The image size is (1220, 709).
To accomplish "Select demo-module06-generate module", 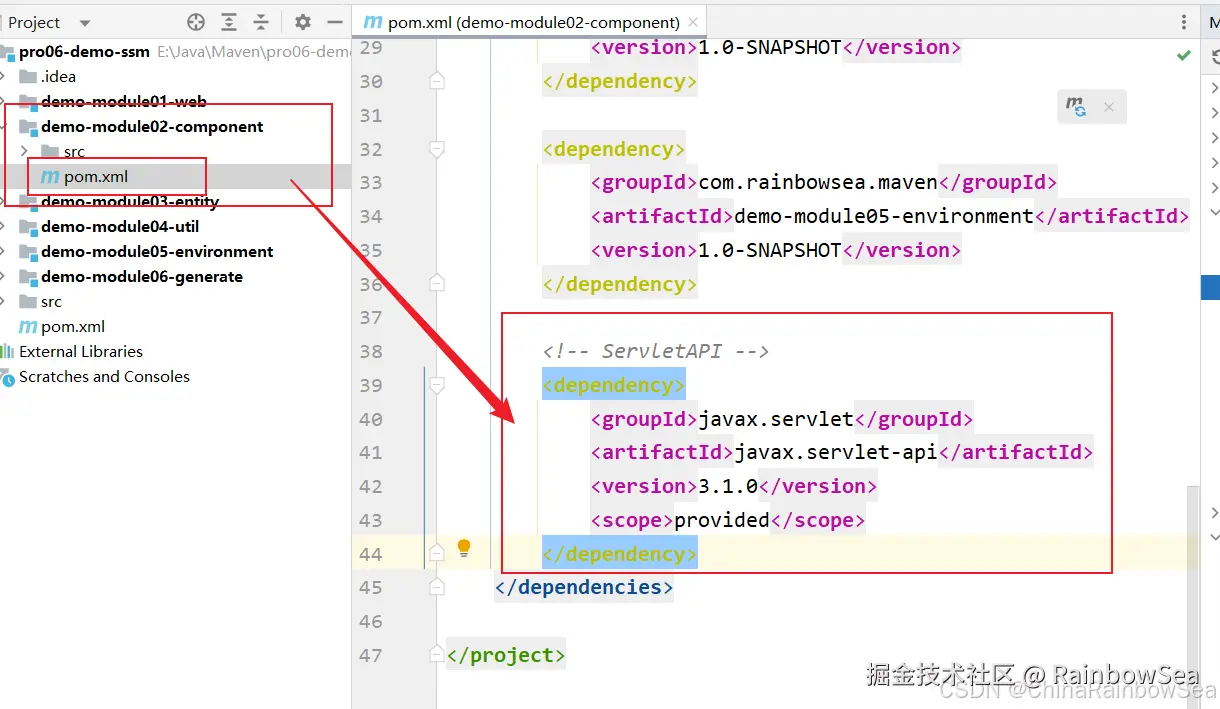I will pyautogui.click(x=142, y=276).
